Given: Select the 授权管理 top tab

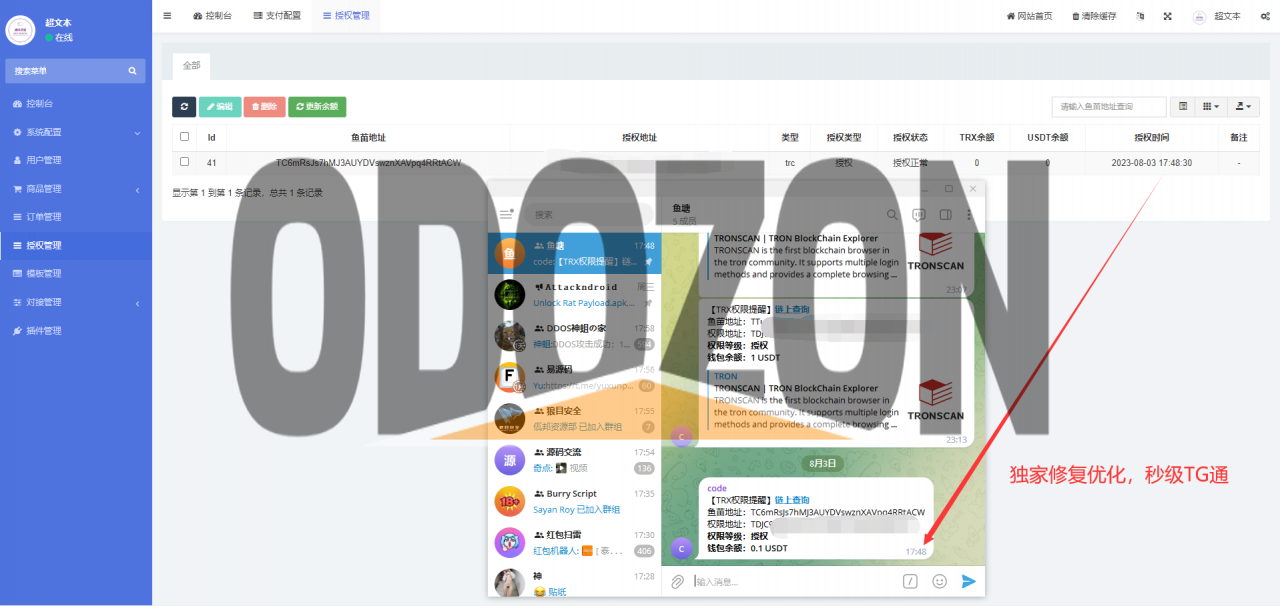Looking at the screenshot, I should click(346, 16).
